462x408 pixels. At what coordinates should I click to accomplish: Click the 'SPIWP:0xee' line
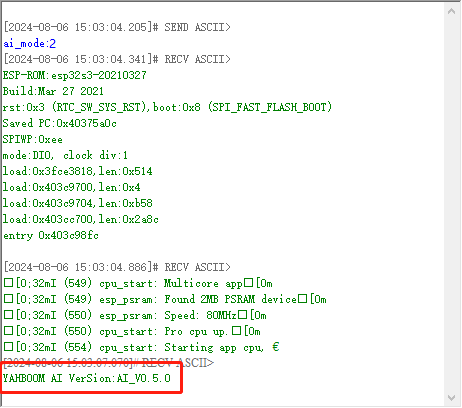click(x=33, y=139)
